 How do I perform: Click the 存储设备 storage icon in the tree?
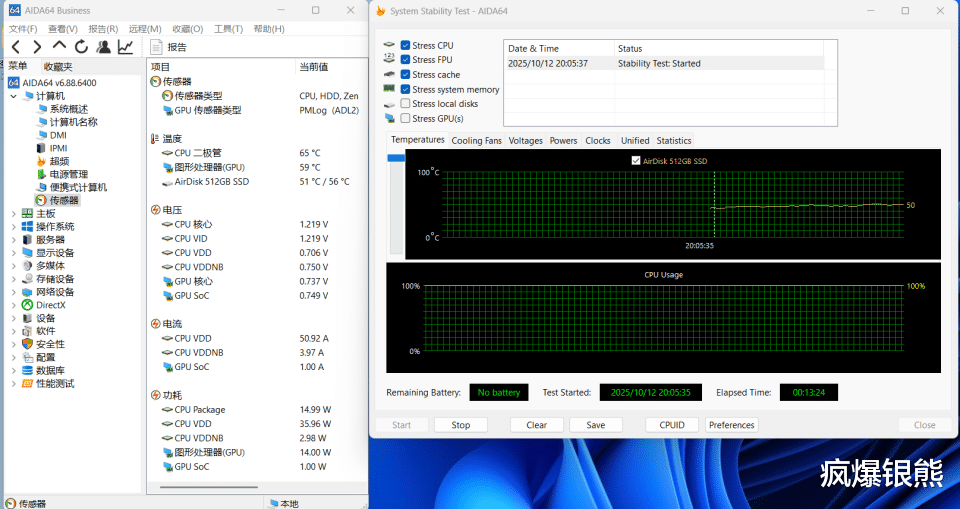[x=27, y=279]
